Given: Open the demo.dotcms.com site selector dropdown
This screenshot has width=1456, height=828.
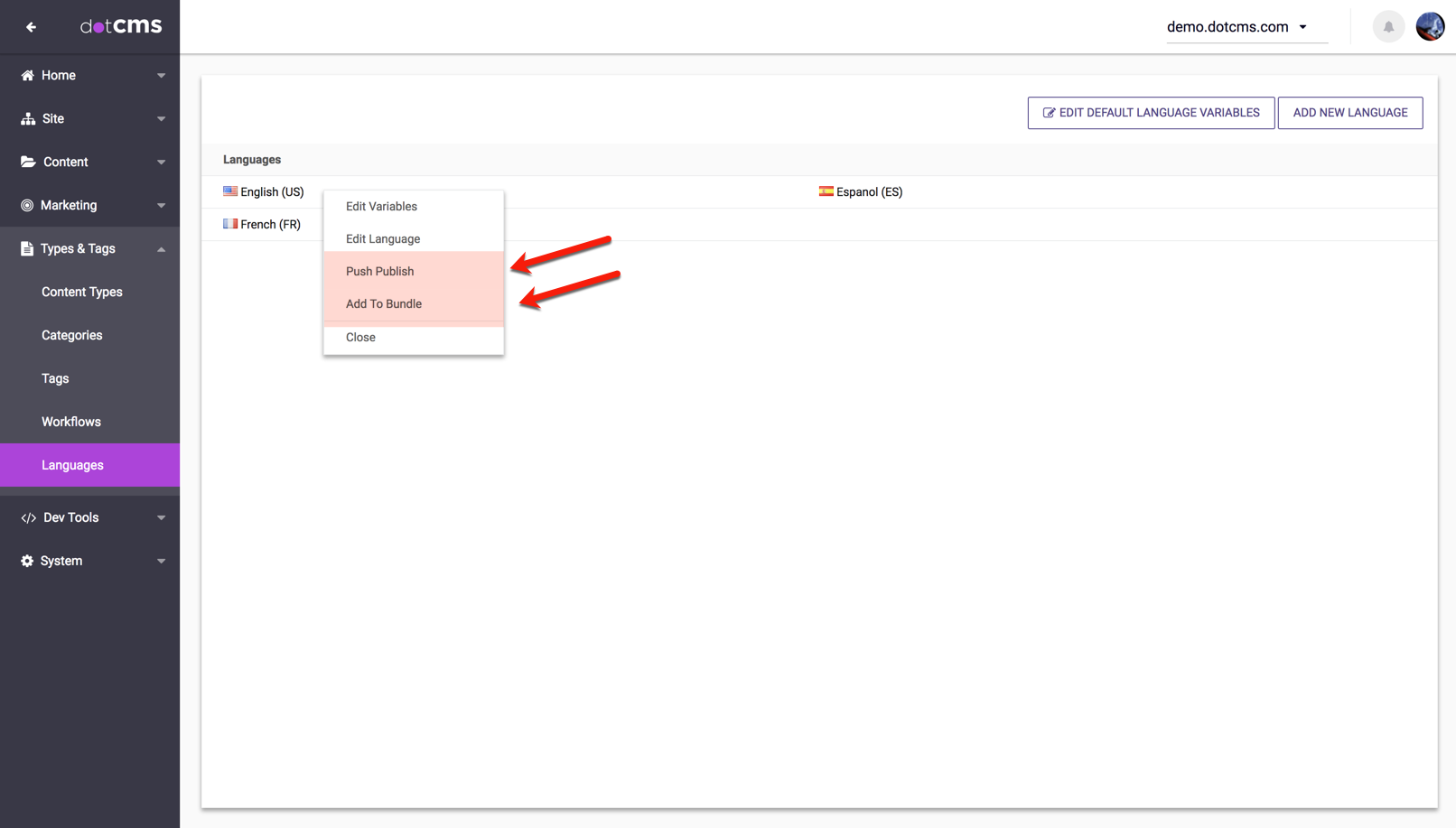Looking at the screenshot, I should (1237, 27).
